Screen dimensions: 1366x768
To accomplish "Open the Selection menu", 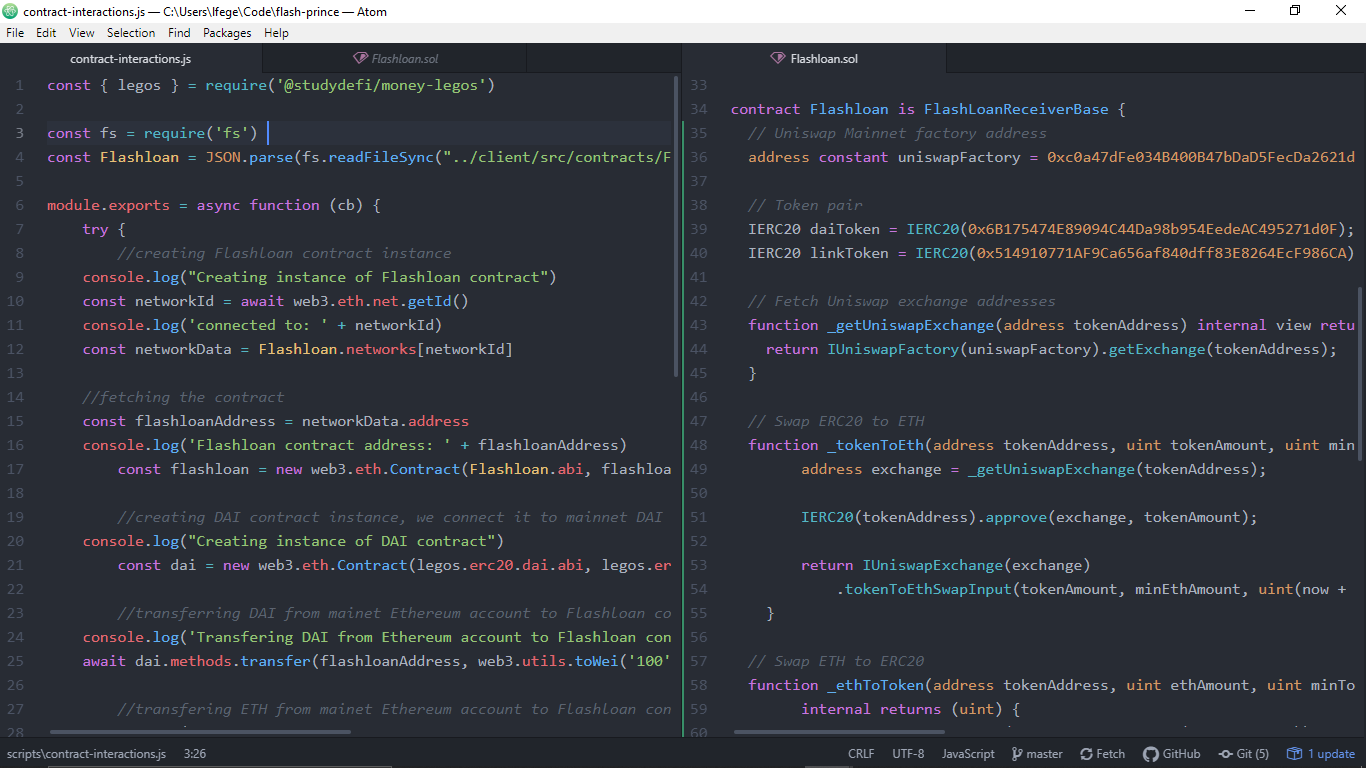I will [x=131, y=33].
